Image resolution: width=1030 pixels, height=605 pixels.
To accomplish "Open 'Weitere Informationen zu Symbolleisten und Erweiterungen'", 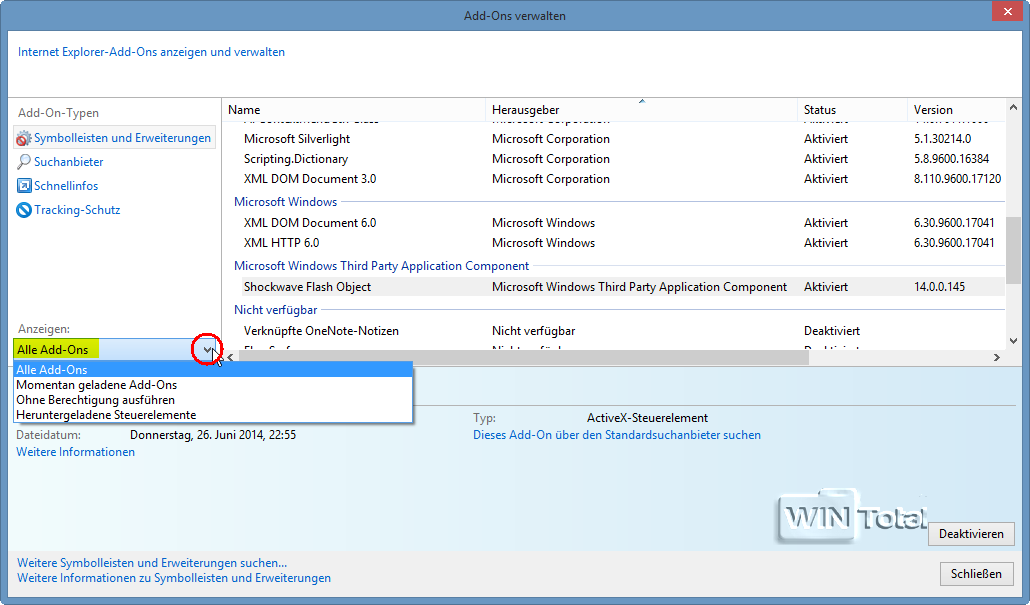I will [174, 578].
